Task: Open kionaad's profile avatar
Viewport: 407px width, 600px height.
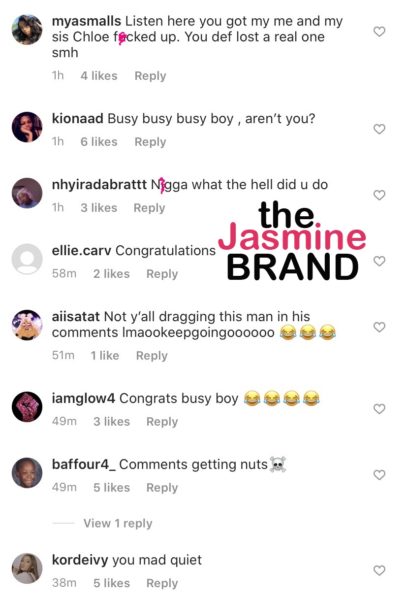Action: click(x=27, y=127)
